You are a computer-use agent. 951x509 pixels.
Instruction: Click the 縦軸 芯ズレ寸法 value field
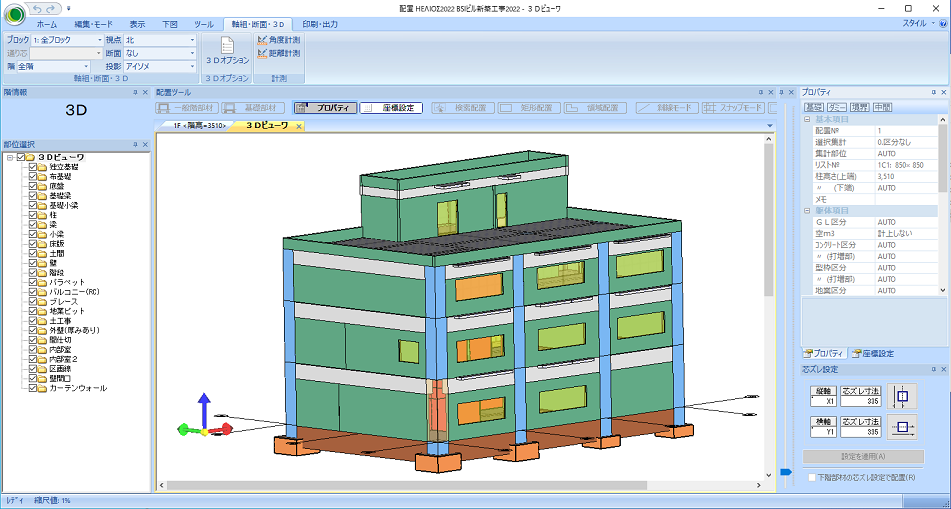pyautogui.click(x=861, y=401)
